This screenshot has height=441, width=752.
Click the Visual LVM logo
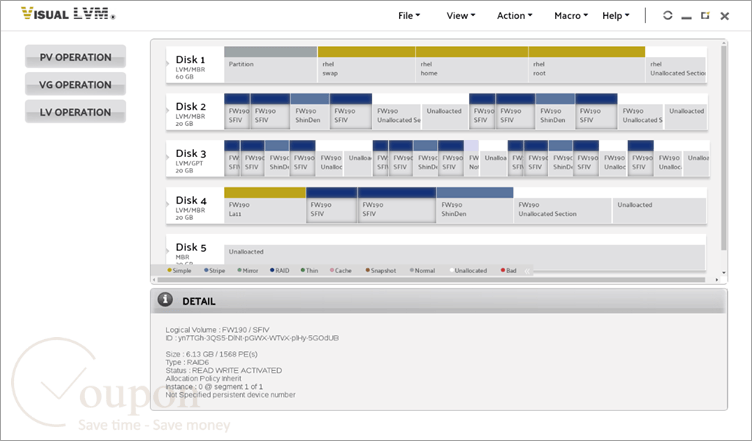68,13
